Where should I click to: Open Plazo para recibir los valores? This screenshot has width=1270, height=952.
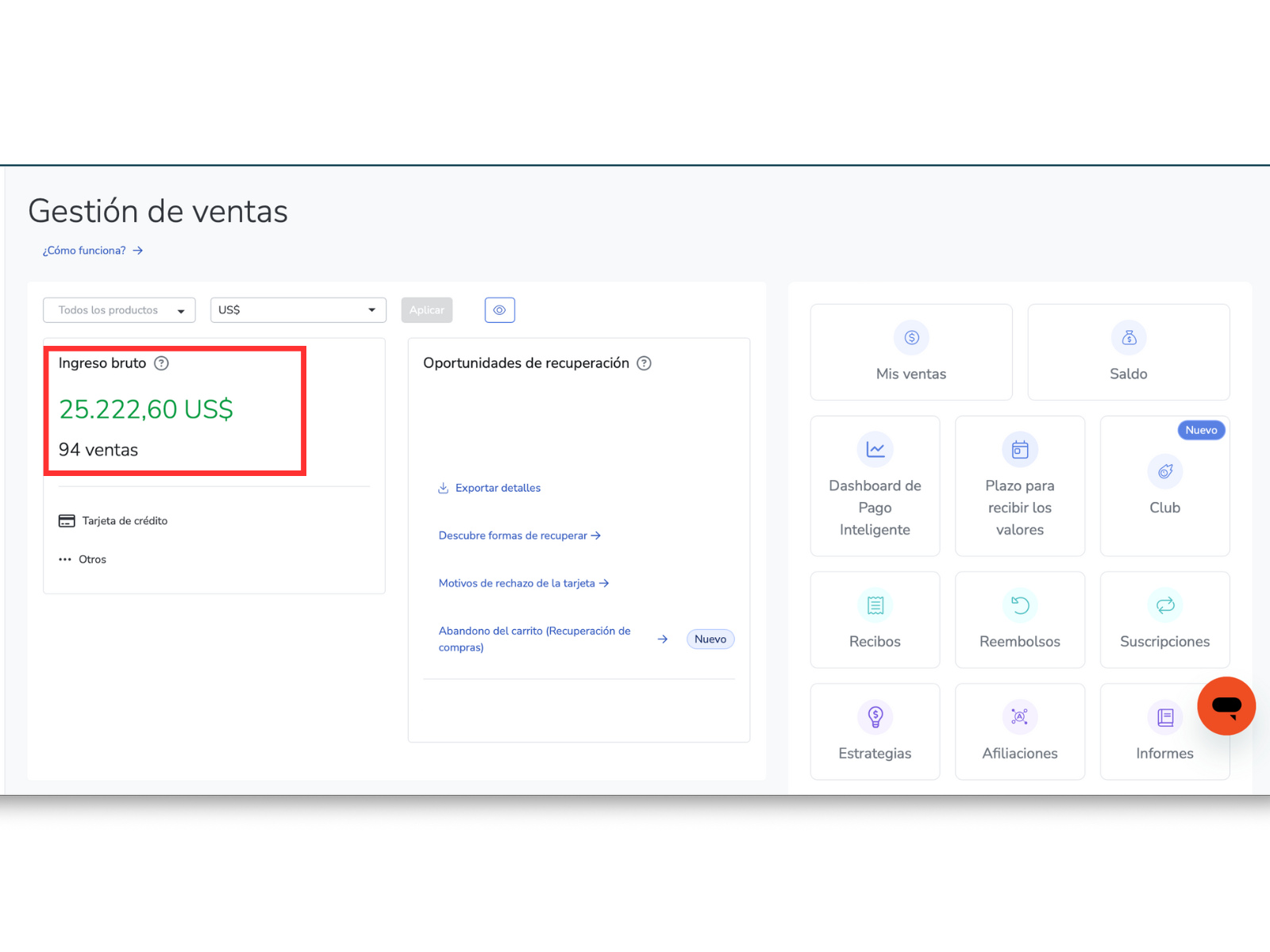click(1019, 486)
